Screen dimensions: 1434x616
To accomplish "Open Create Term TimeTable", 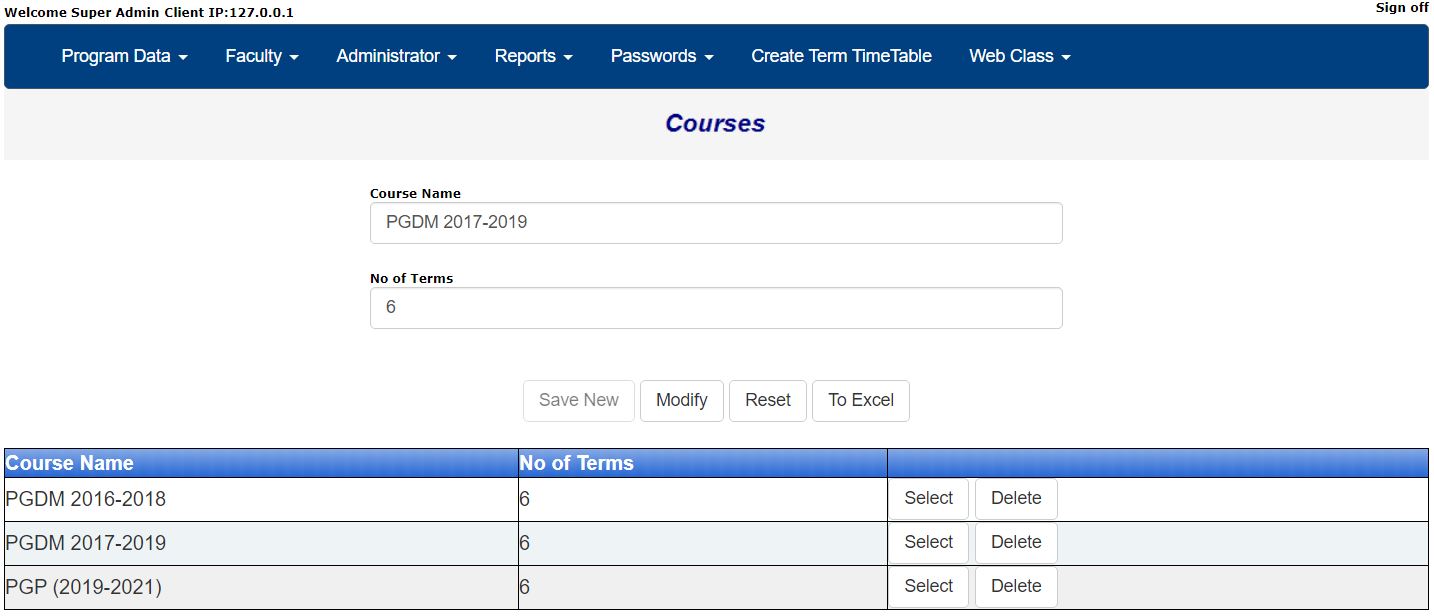I will click(x=840, y=56).
